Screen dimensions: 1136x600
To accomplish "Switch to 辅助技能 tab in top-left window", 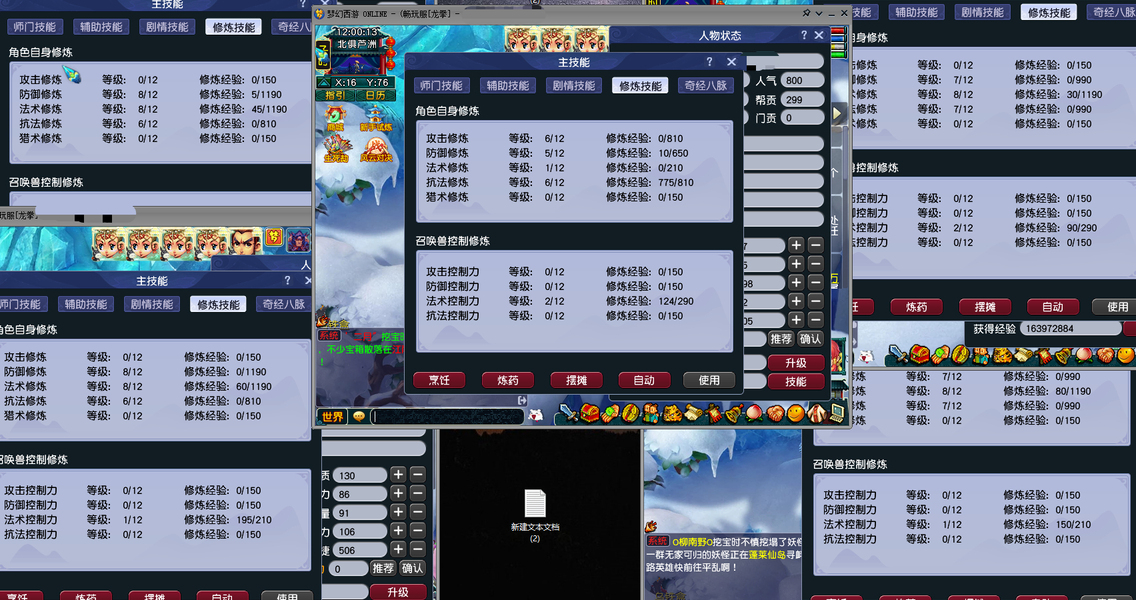I will 101,28.
